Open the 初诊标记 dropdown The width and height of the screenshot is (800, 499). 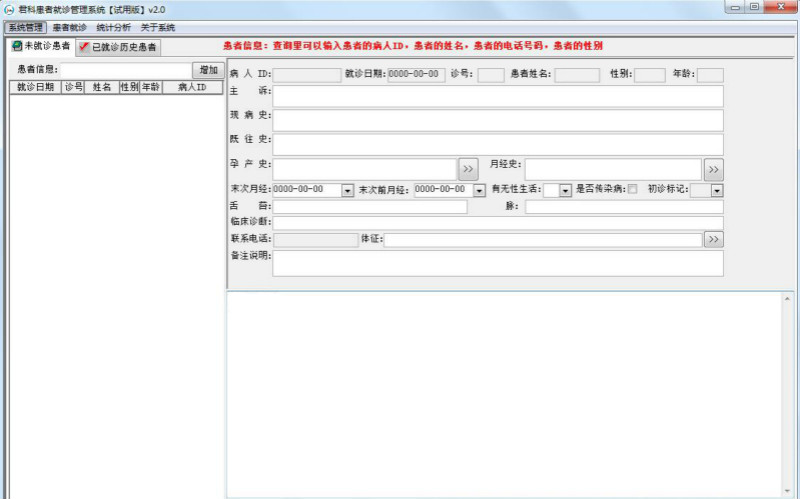(x=717, y=190)
